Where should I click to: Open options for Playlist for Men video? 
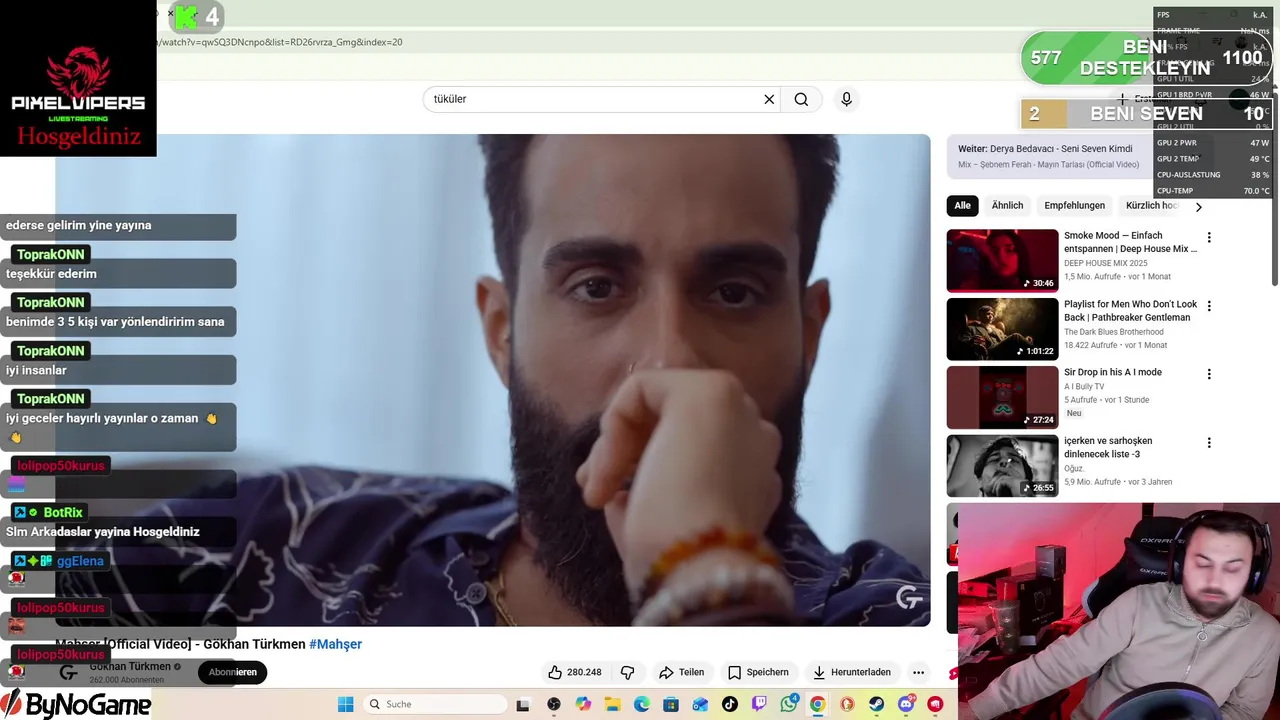coord(1209,306)
